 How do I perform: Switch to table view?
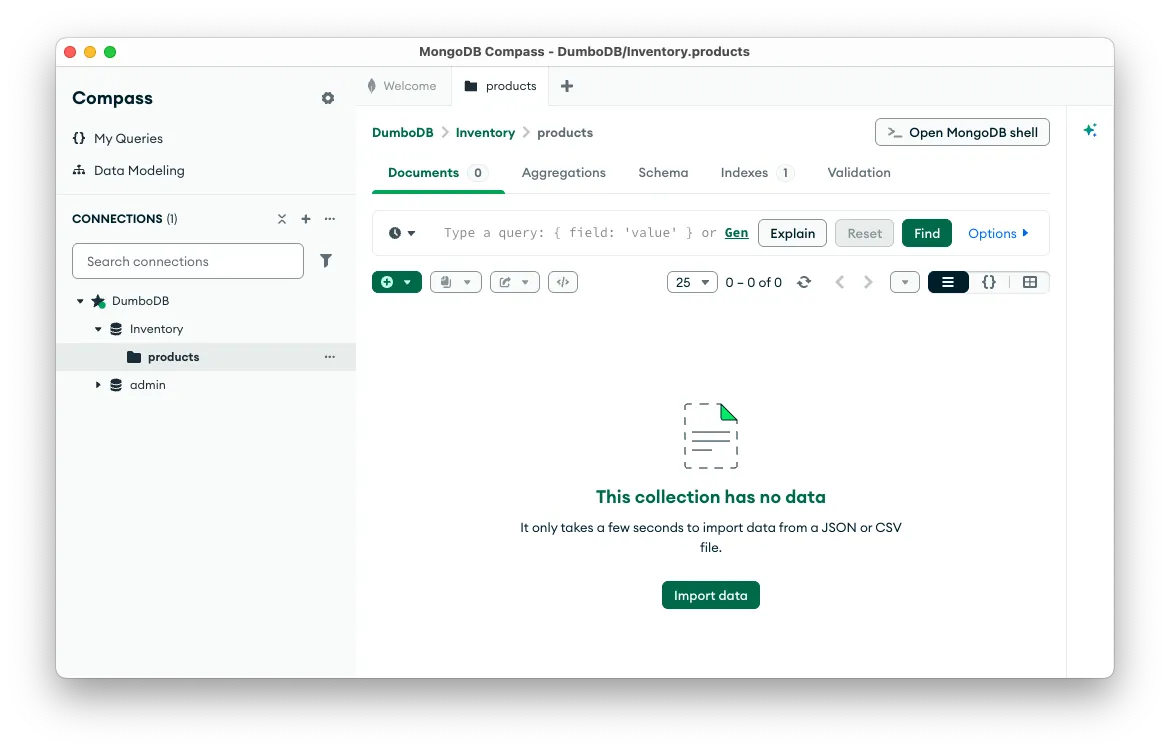pyautogui.click(x=1030, y=282)
